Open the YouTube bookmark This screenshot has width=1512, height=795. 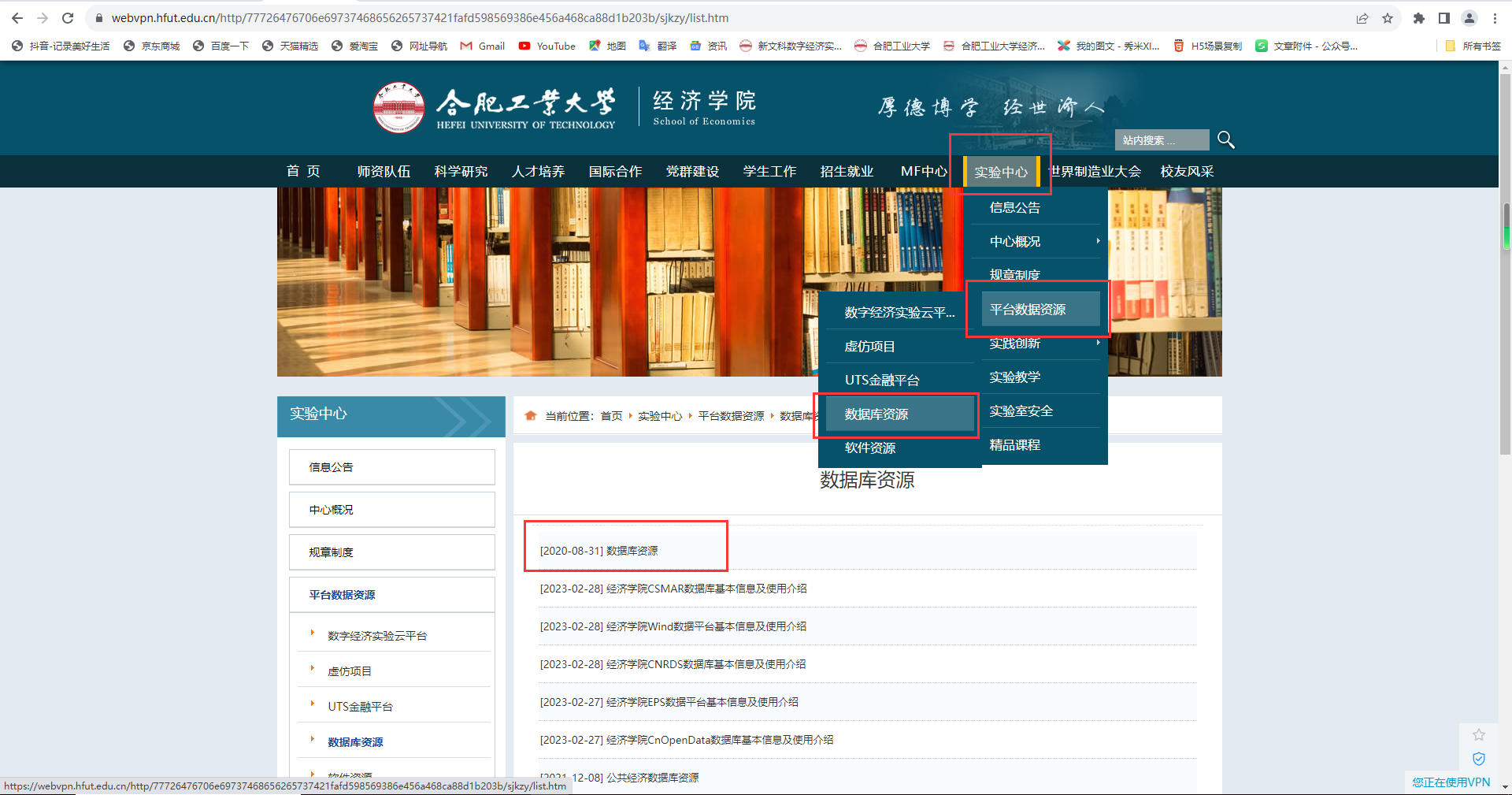pos(547,46)
